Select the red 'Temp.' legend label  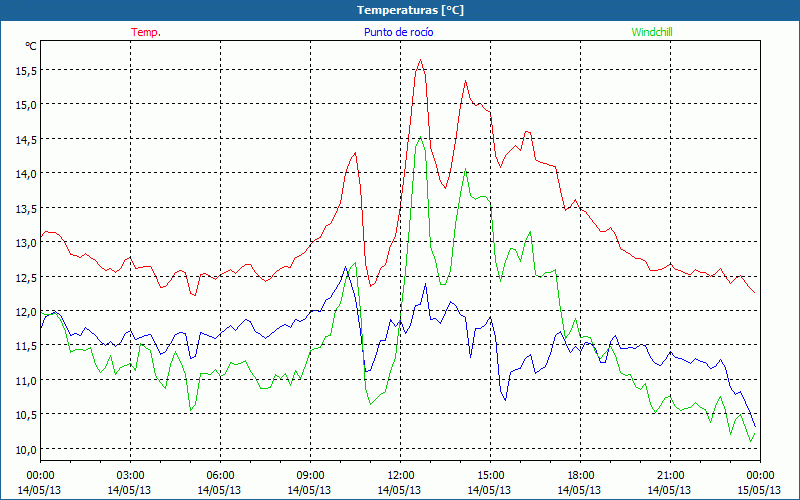tap(146, 32)
